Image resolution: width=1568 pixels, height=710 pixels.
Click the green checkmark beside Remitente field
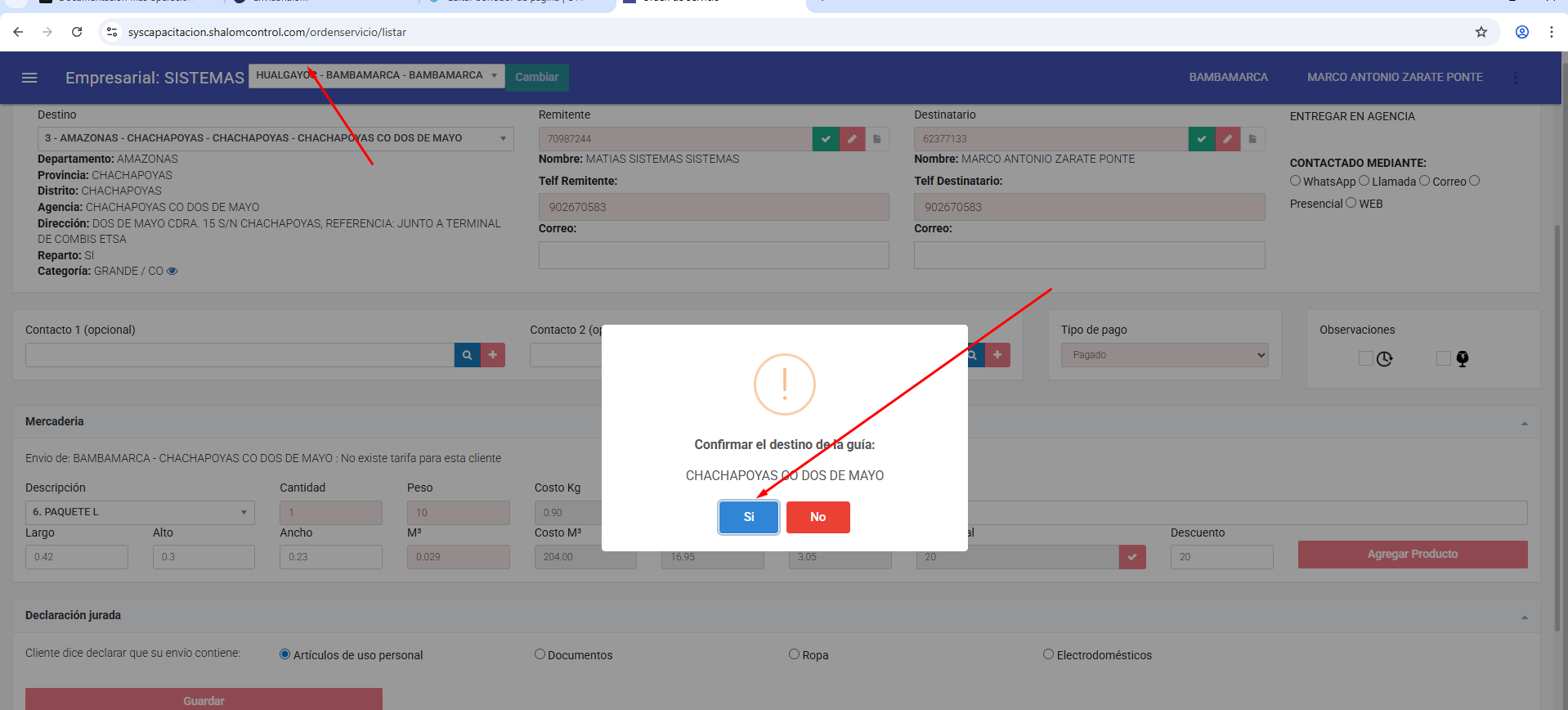click(x=826, y=139)
